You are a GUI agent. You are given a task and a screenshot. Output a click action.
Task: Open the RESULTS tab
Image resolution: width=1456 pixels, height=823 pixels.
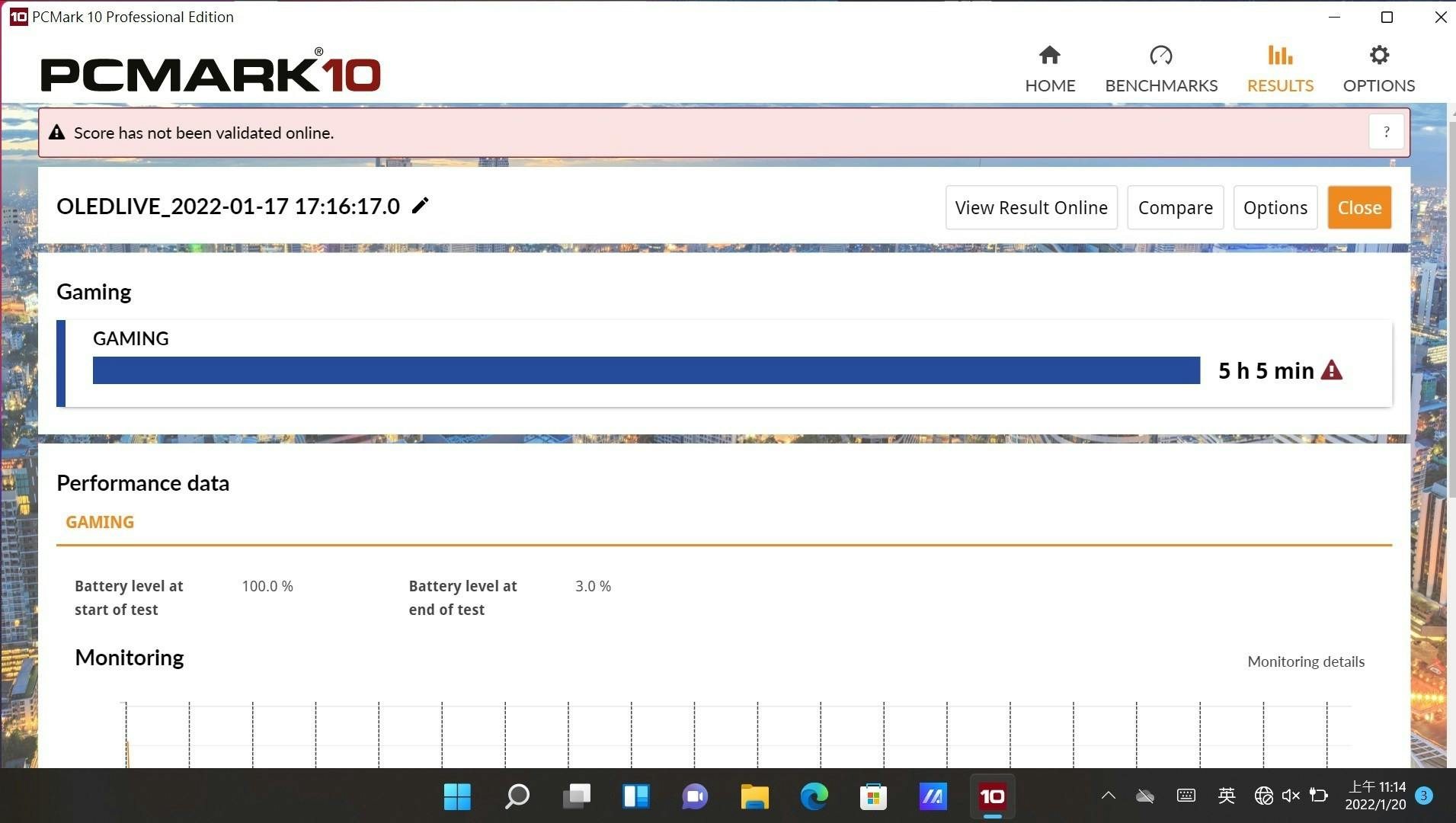click(x=1280, y=69)
